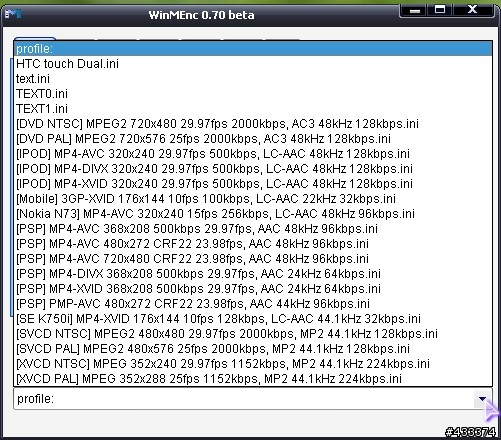The image size is (501, 440).
Task: Minimize the WinMEnc window
Action: tap(414, 10)
